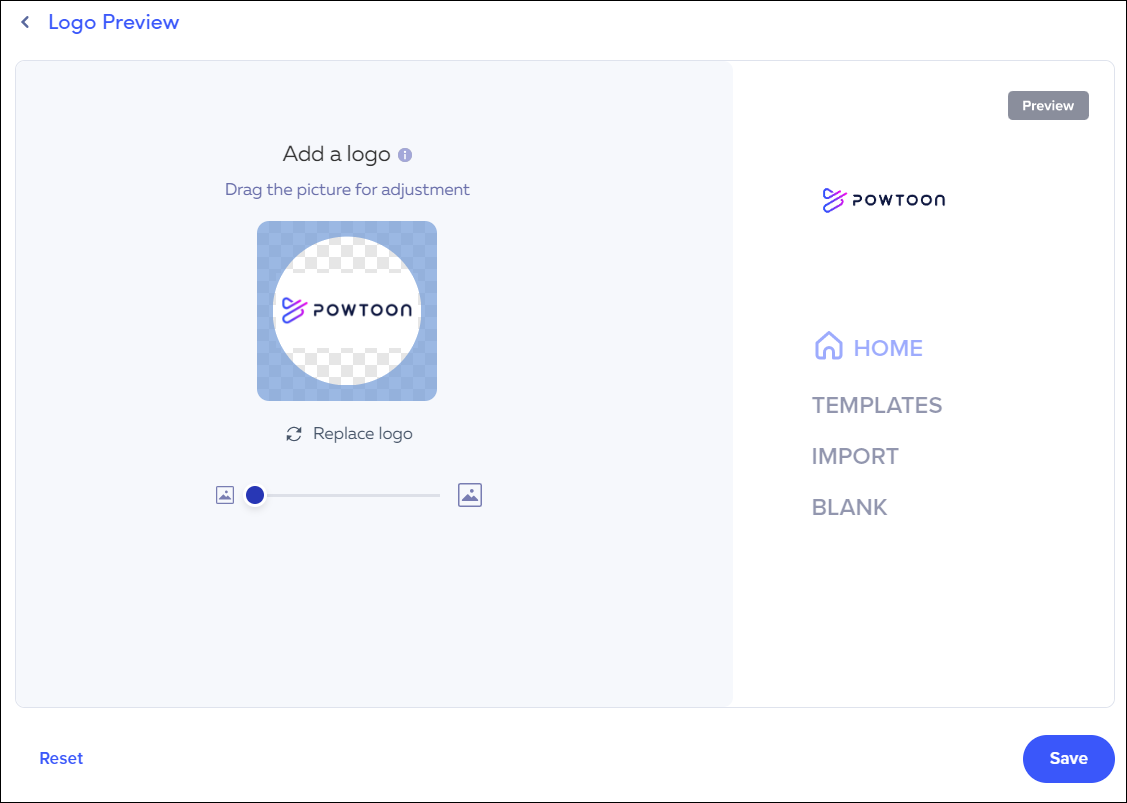Select IMPORT in the preview sidebar
Viewport: 1127px width, 803px height.
pos(855,456)
